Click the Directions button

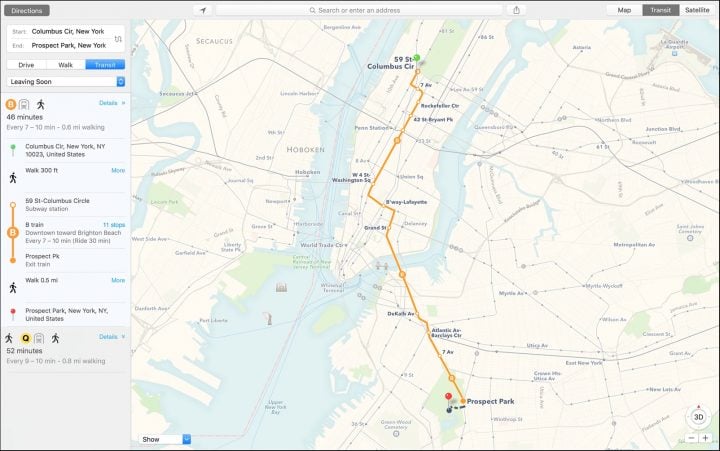click(x=27, y=11)
